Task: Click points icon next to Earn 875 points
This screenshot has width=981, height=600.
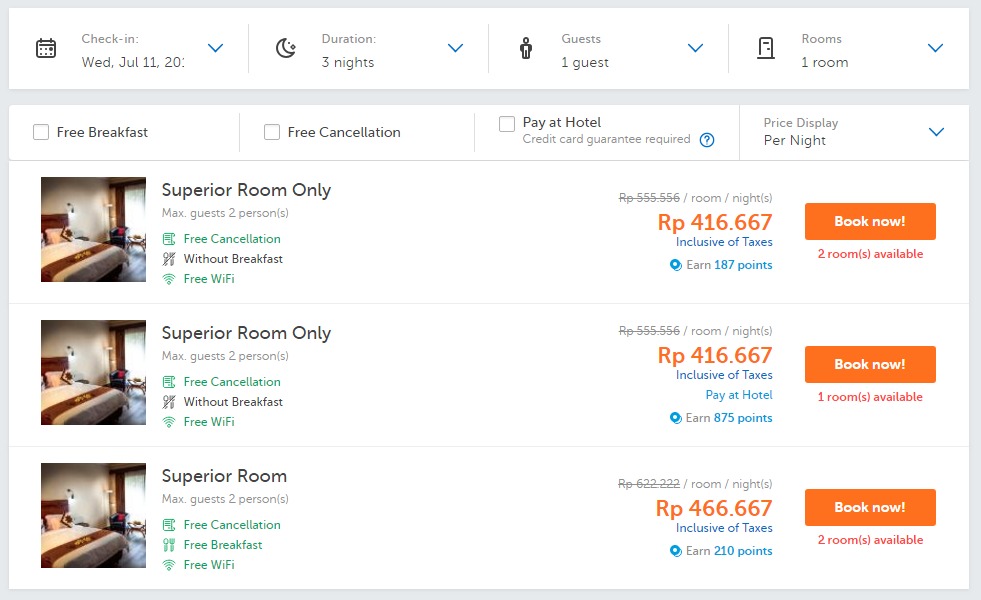Action: click(x=675, y=418)
